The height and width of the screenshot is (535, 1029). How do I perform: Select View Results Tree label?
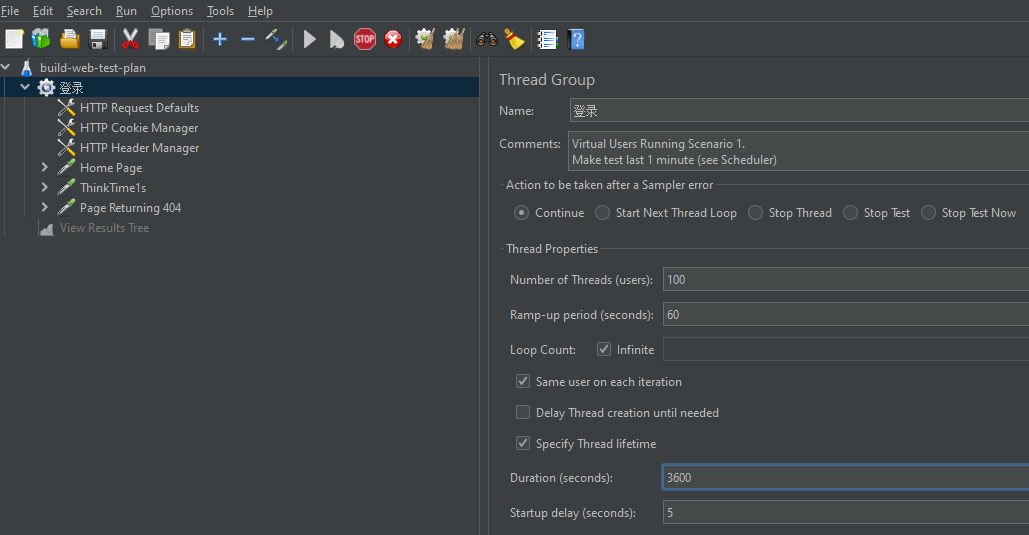[104, 228]
